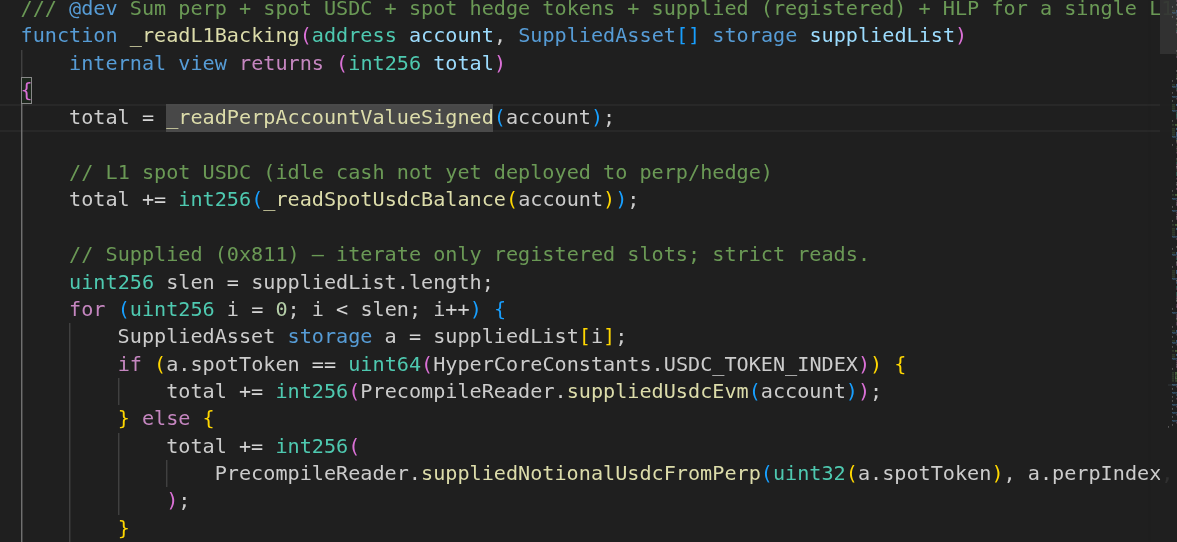Click the 'else' keyword

(166, 418)
